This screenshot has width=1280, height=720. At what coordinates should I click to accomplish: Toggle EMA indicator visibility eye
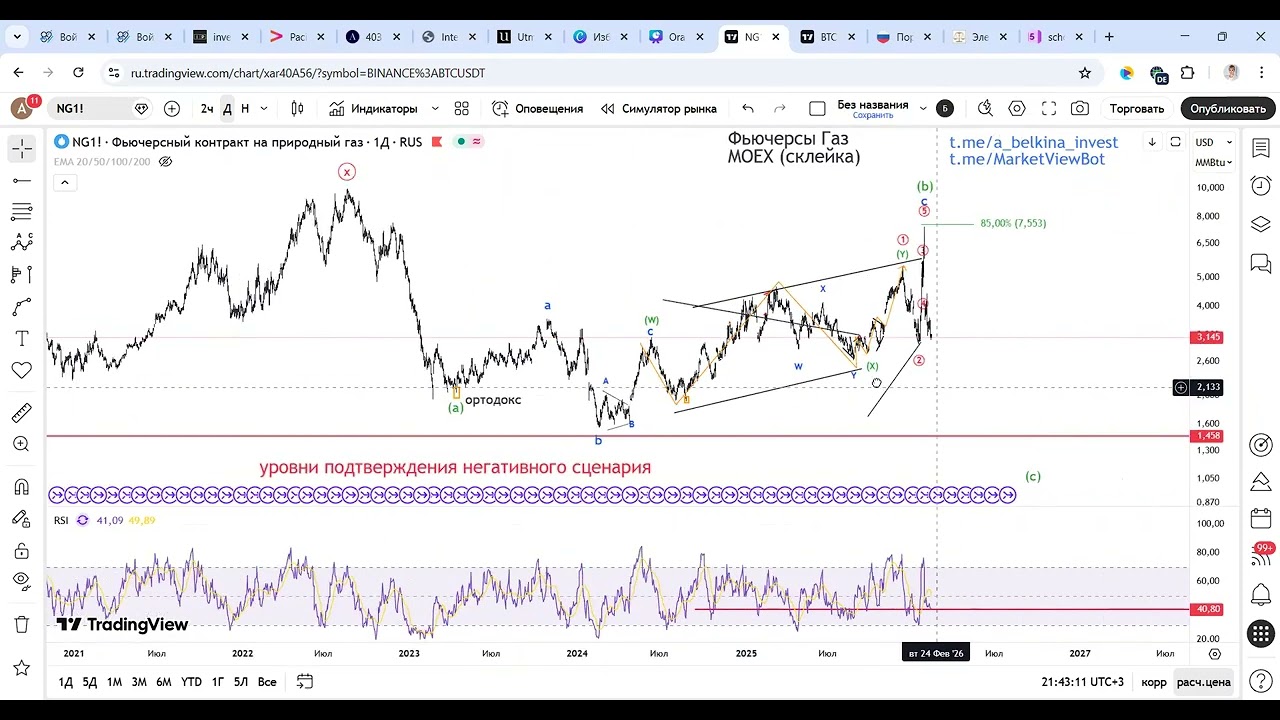[166, 161]
